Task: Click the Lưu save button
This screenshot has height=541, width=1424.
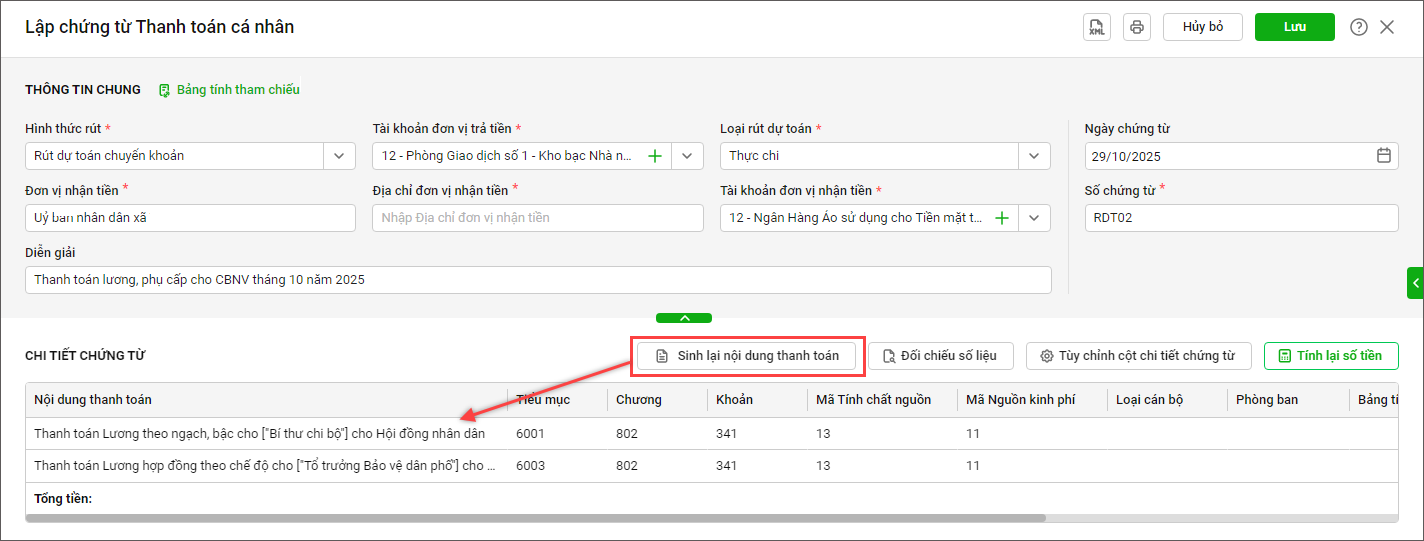Action: point(1294,27)
